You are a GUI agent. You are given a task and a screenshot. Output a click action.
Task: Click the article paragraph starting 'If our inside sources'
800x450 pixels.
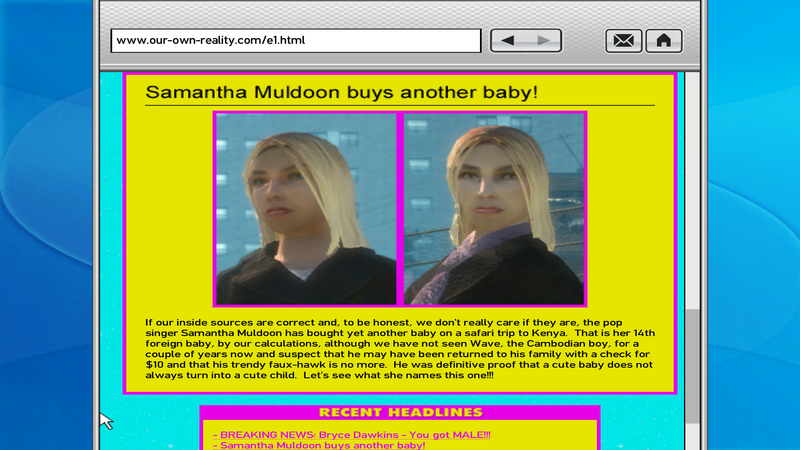(x=400, y=349)
